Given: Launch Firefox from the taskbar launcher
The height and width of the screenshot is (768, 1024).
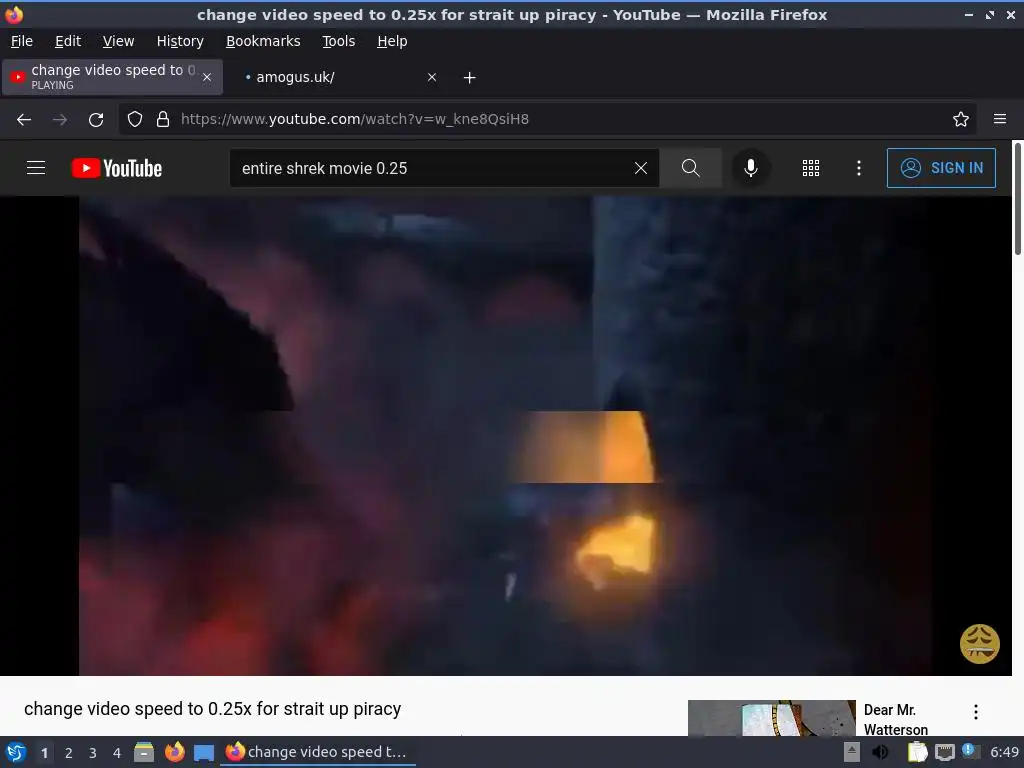Looking at the screenshot, I should [x=174, y=752].
